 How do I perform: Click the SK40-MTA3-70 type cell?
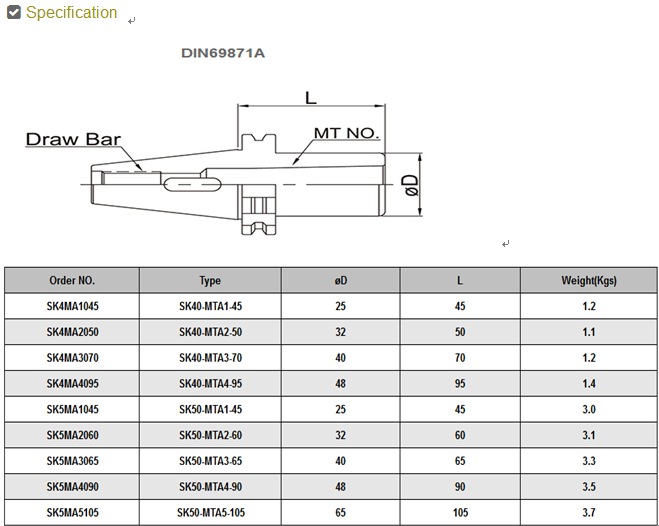[x=210, y=357]
